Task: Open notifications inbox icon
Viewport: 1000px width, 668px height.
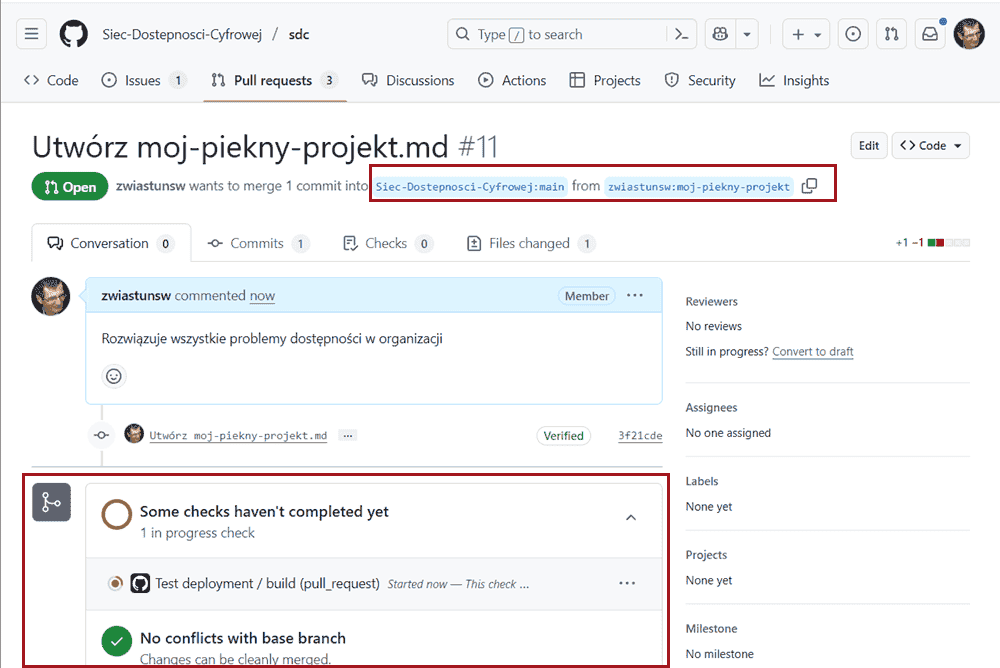Action: [x=930, y=34]
